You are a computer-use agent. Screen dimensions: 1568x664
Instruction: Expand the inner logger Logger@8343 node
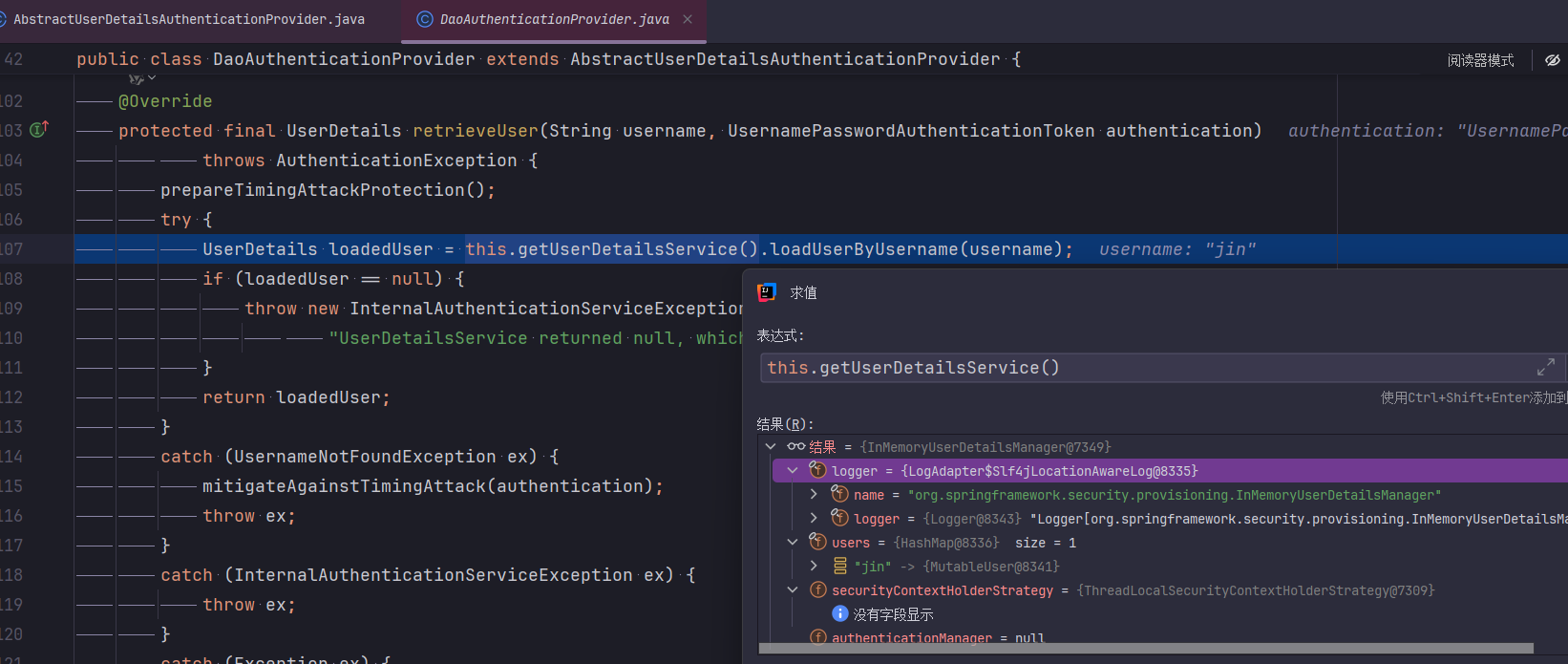click(x=814, y=518)
